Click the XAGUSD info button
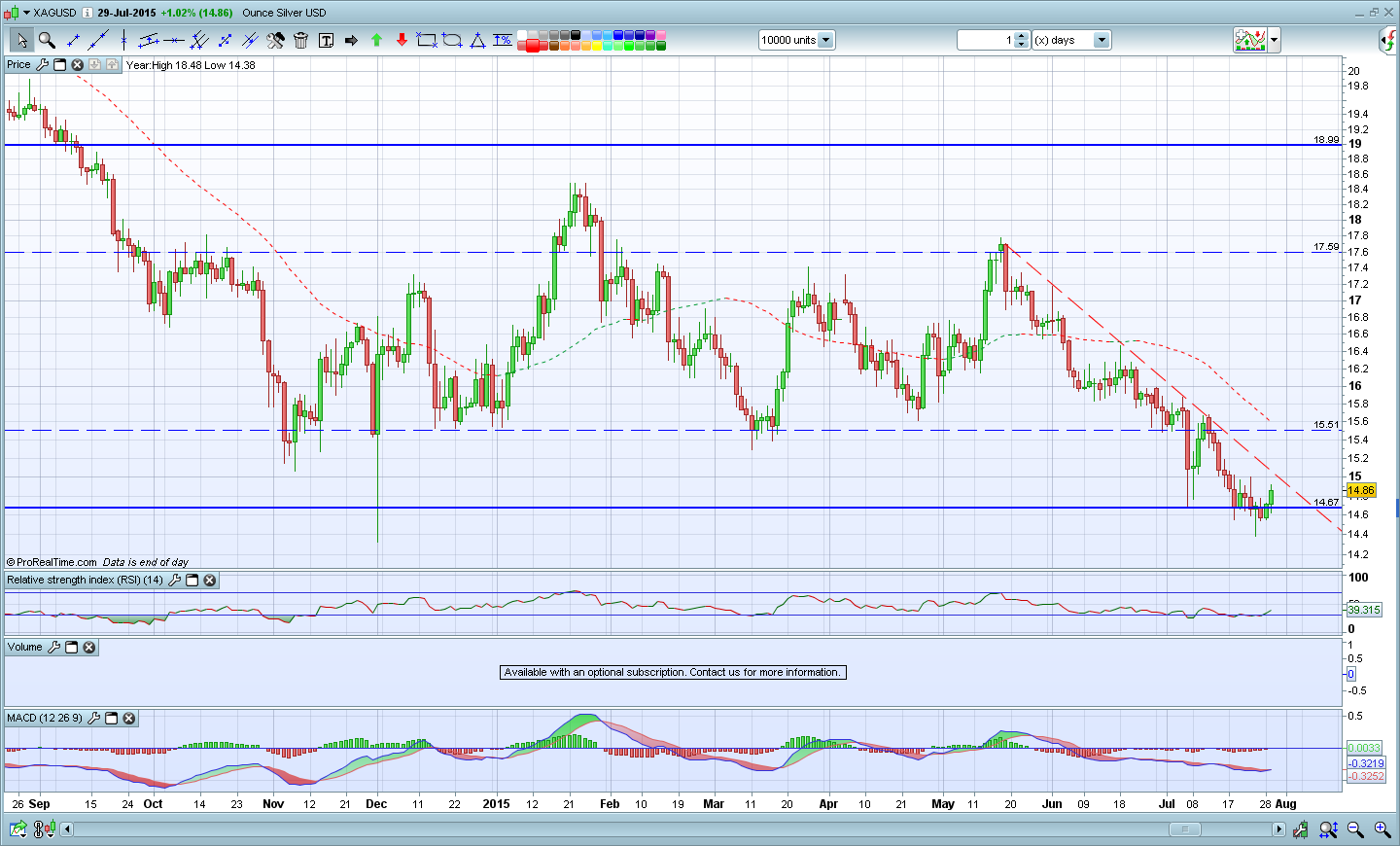 (x=87, y=13)
